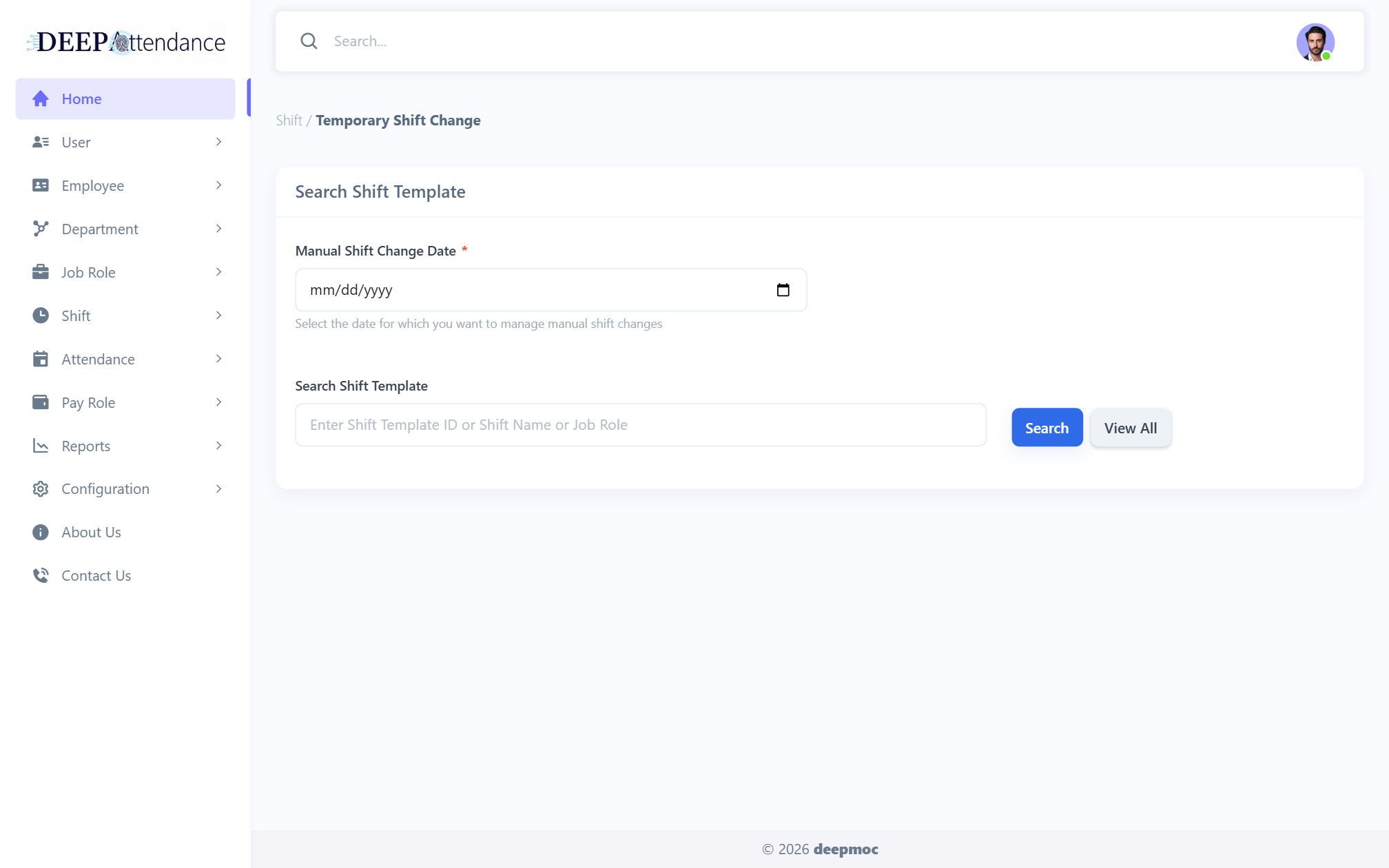Click the Configuration gear icon
Screen dimensions: 1389x868
41,489
